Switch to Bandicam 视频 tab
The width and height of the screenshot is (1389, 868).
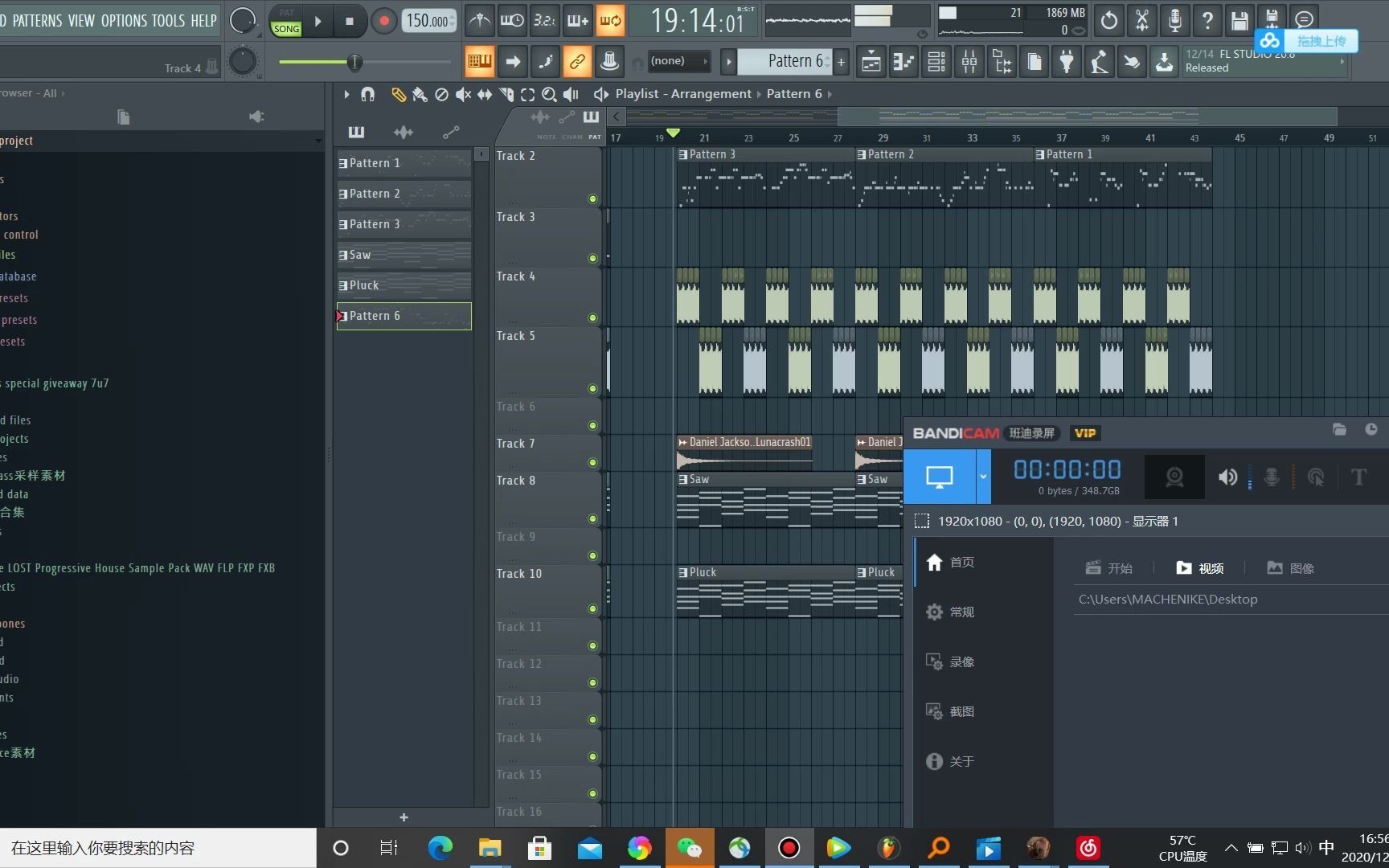coord(1200,568)
